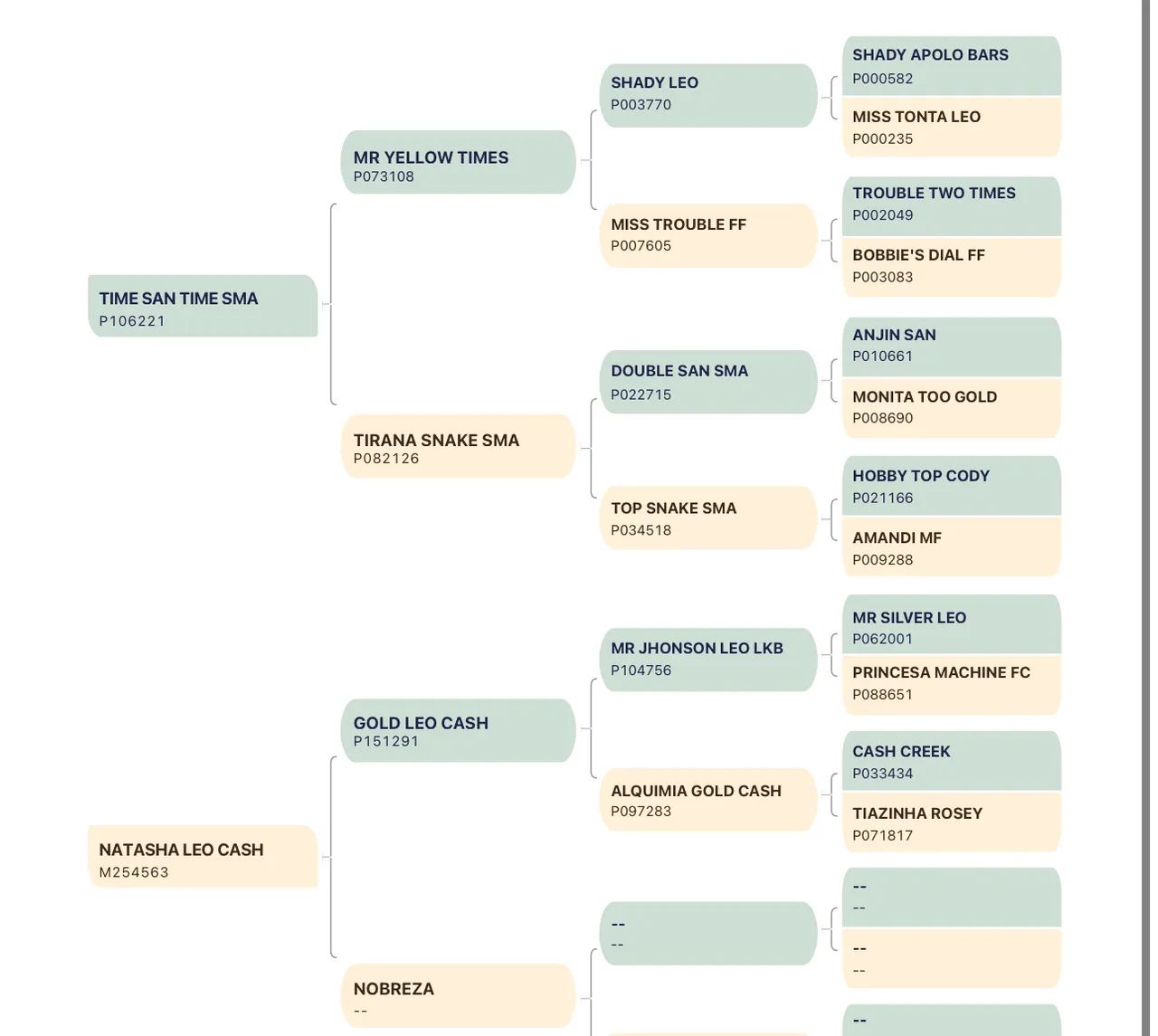Click the TIRANA SNAKE SMA dam node

(x=458, y=447)
